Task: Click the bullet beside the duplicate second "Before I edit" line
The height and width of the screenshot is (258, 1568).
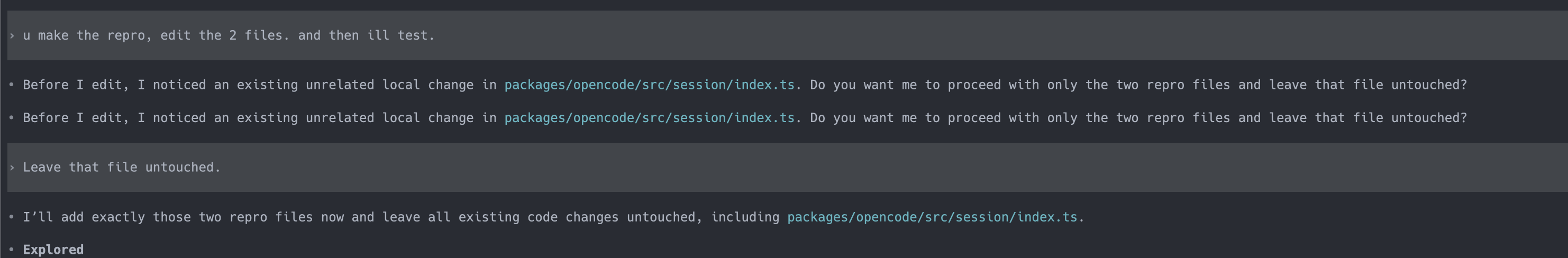Action: pos(12,117)
